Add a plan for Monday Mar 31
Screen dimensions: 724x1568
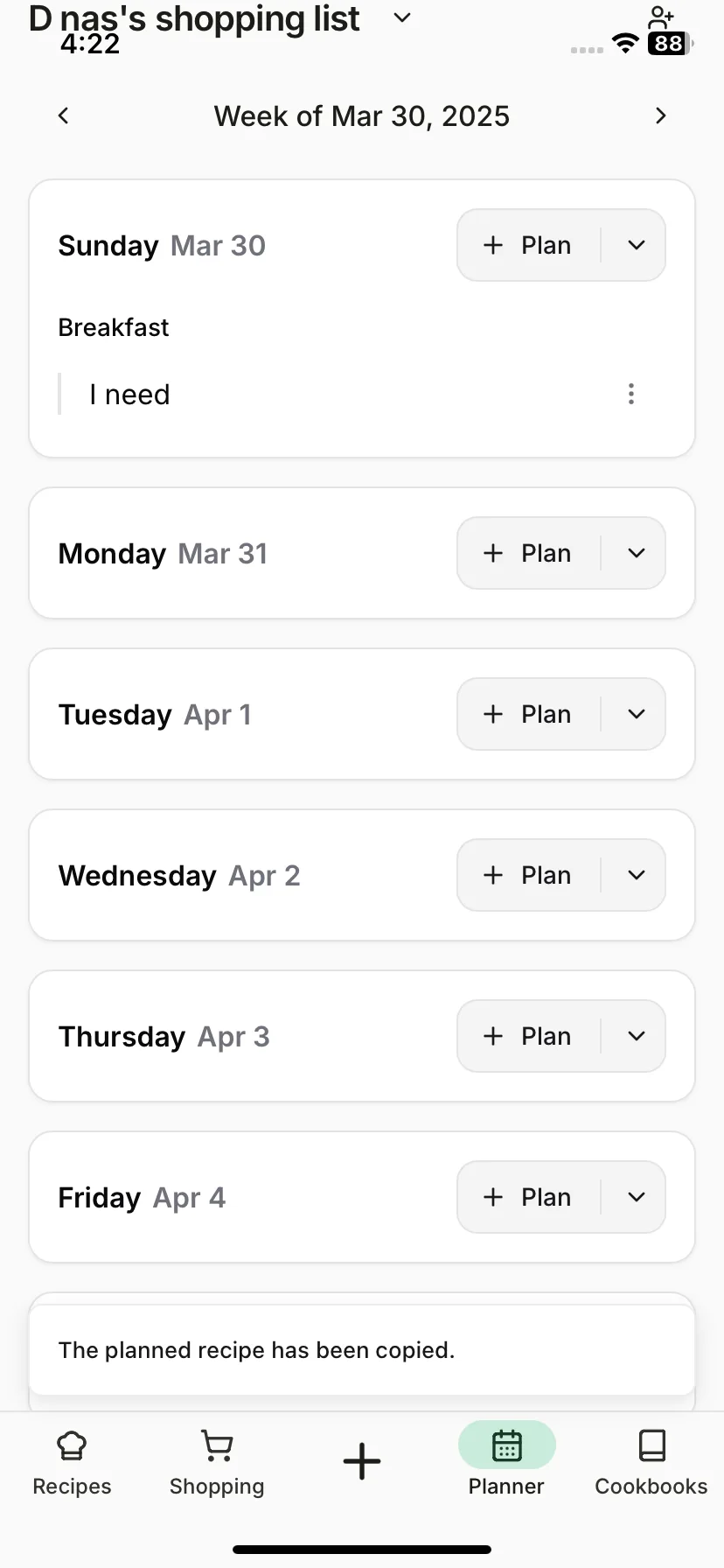click(528, 553)
